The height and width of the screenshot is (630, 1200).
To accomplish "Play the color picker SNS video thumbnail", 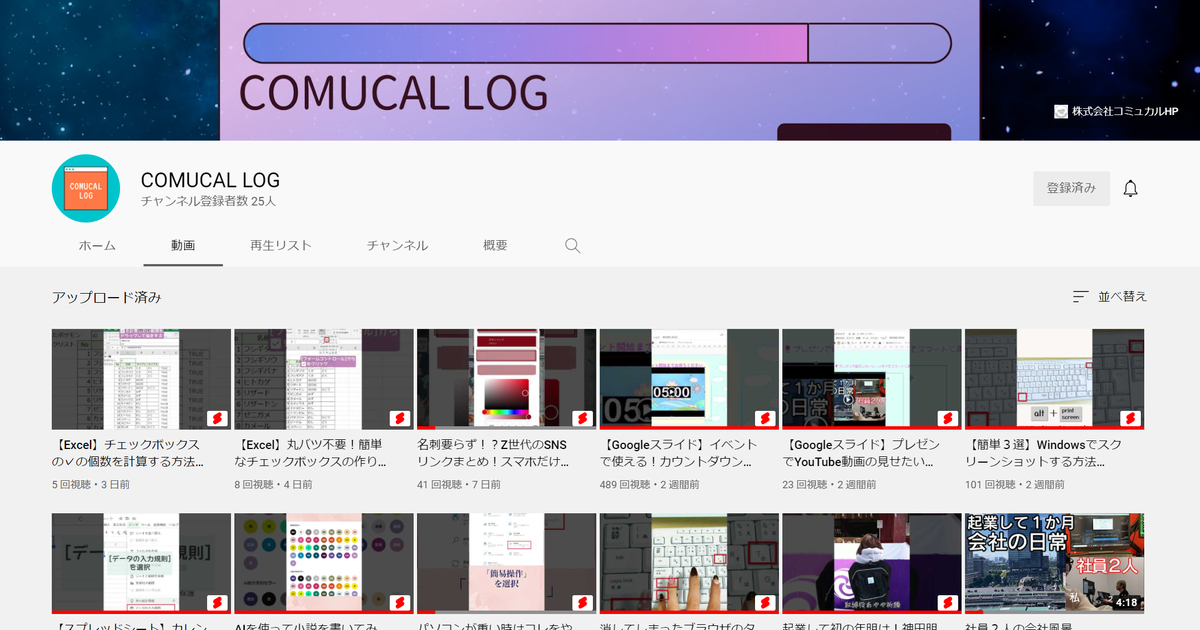I will 507,379.
